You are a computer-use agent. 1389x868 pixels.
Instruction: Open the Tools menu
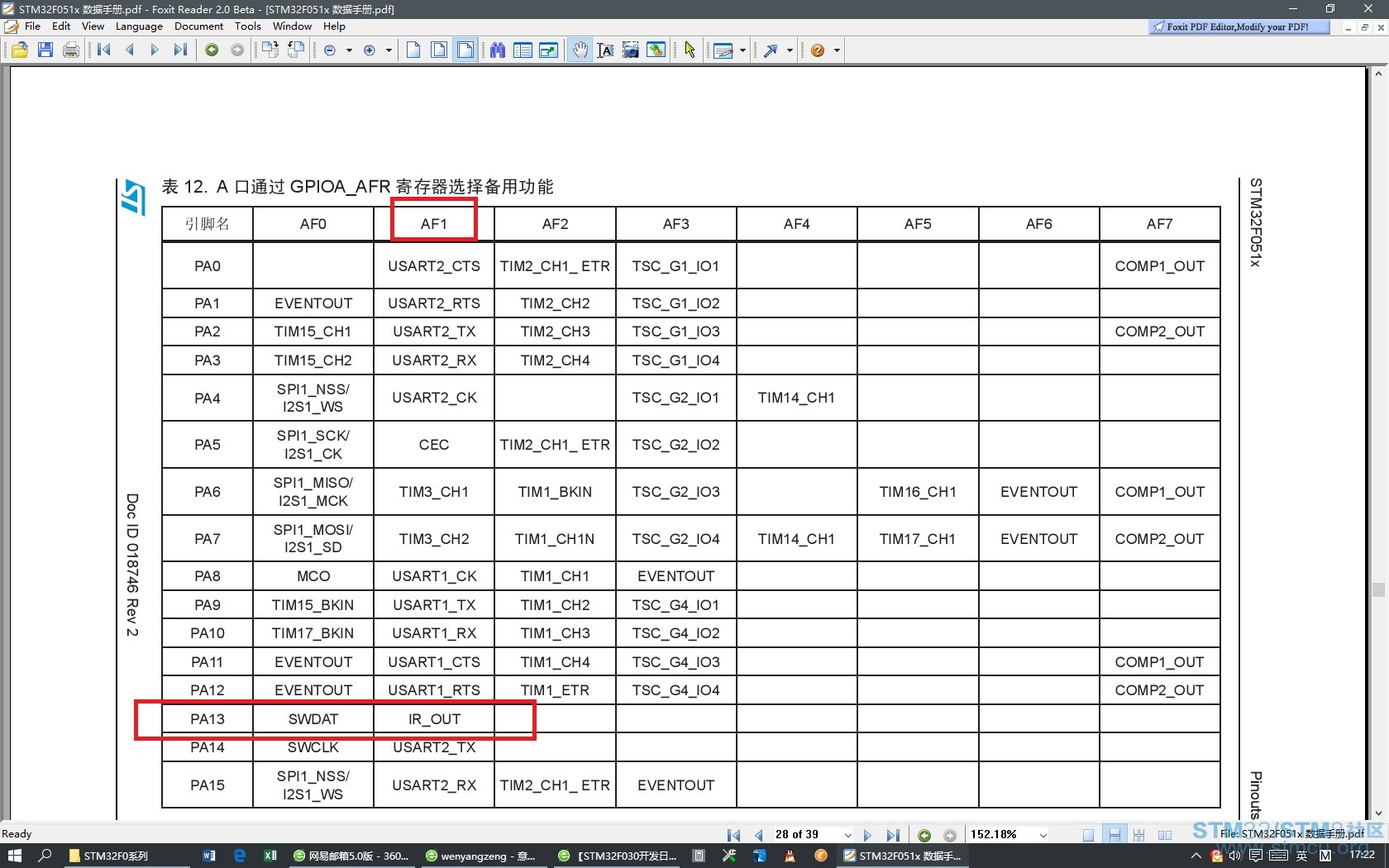click(x=248, y=26)
